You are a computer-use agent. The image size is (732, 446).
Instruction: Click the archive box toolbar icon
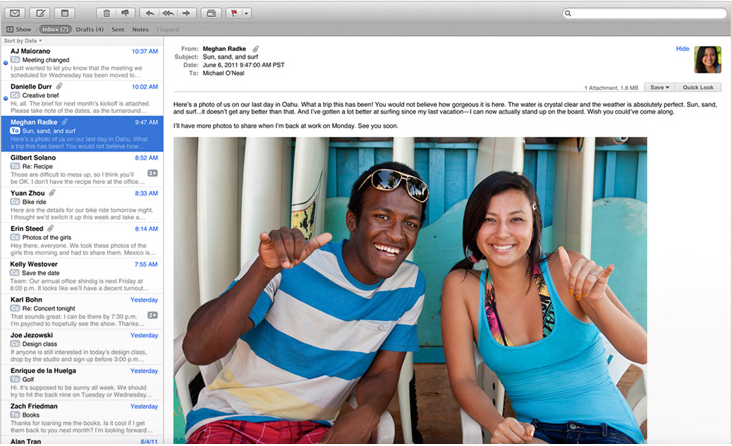(x=211, y=13)
